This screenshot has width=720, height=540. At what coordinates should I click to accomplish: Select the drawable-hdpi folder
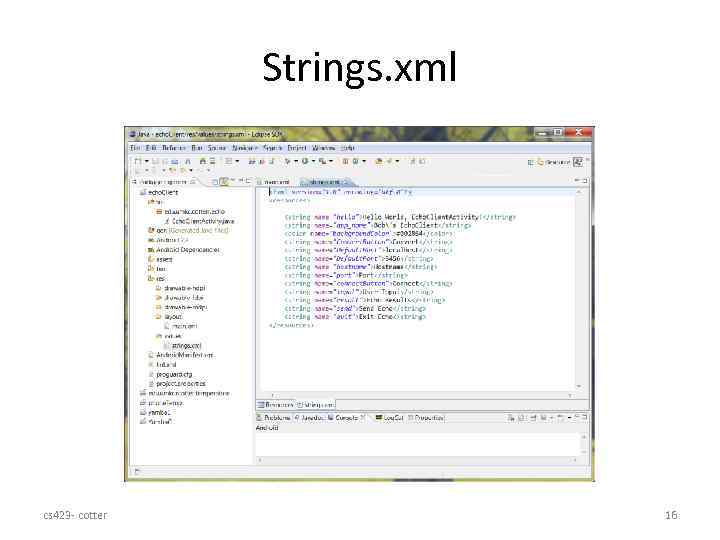click(181, 288)
